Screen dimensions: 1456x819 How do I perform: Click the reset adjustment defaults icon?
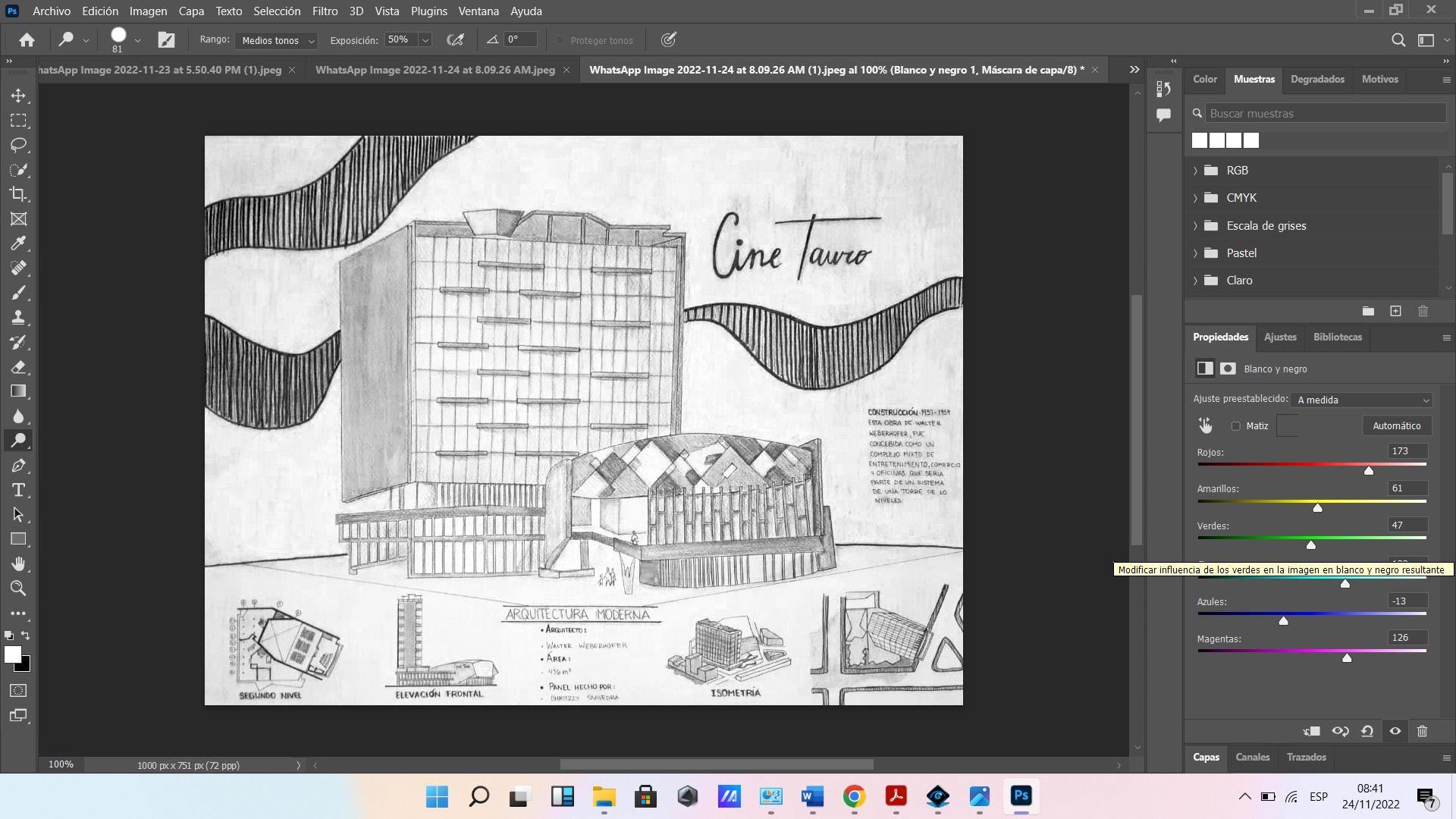pos(1367,731)
